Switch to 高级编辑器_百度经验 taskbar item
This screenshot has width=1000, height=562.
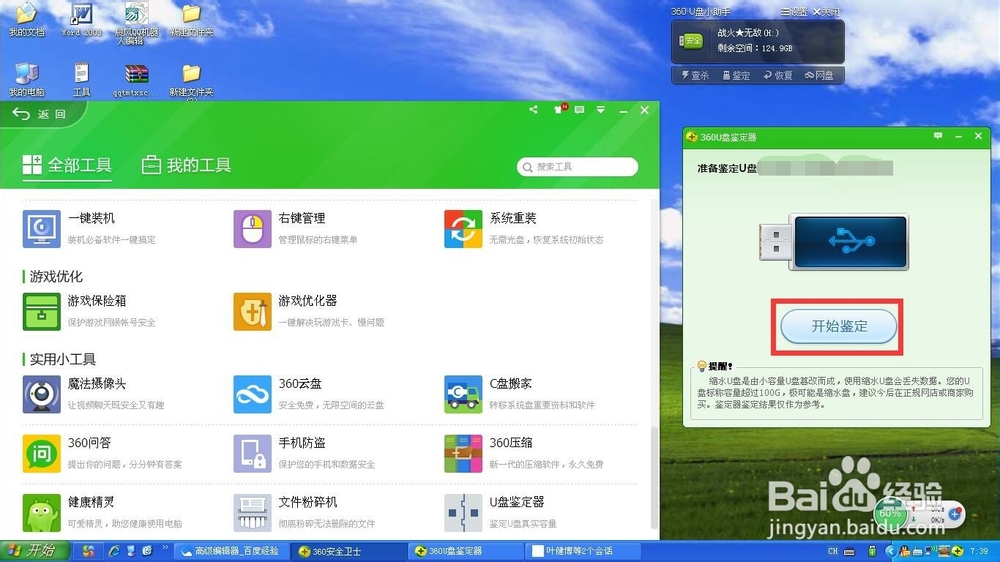(x=233, y=551)
